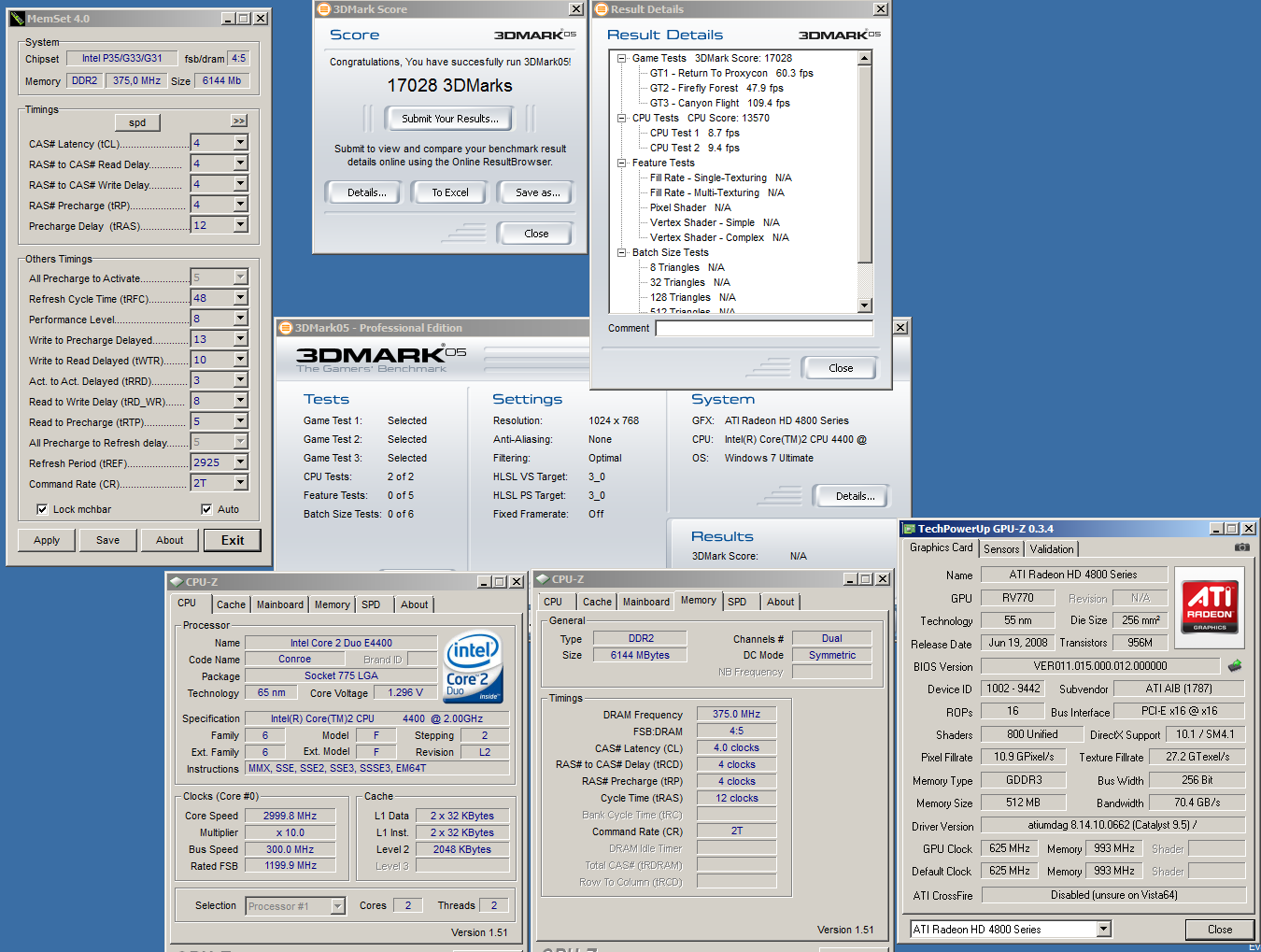Select Pixel Shader N/A row
The image size is (1261, 952).
point(690,207)
